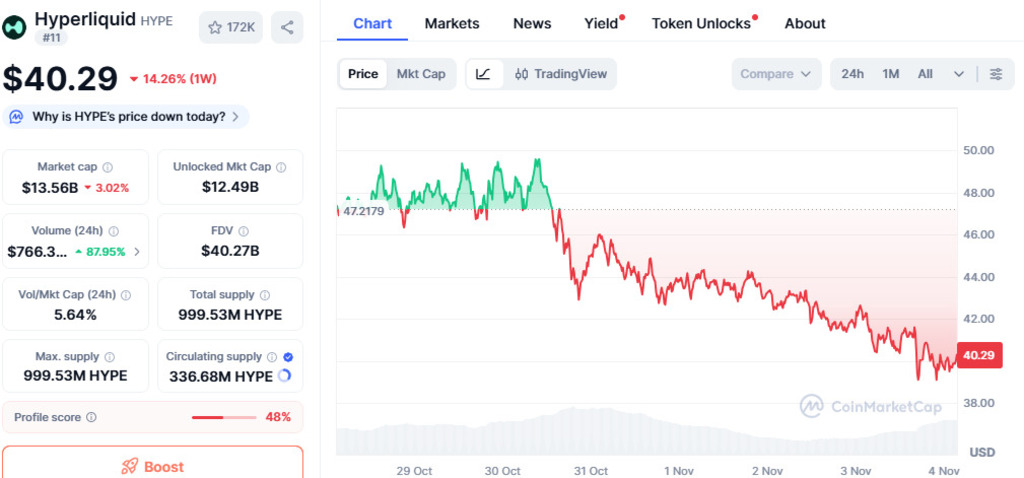Select the 24h time range
This screenshot has height=478, width=1024.
click(852, 74)
